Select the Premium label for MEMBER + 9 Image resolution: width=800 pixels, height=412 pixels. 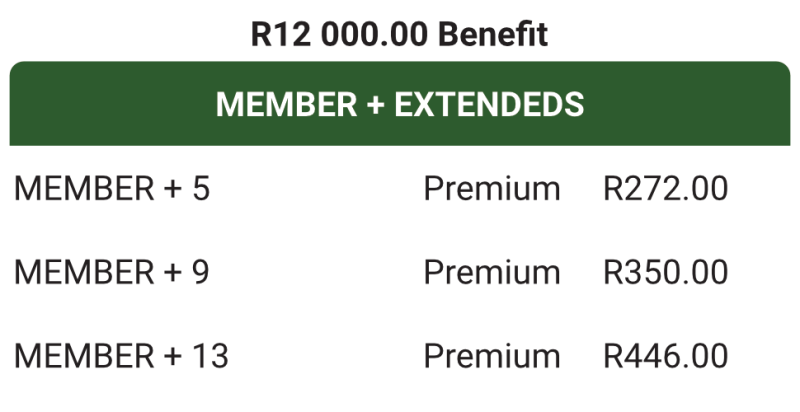[x=492, y=272]
